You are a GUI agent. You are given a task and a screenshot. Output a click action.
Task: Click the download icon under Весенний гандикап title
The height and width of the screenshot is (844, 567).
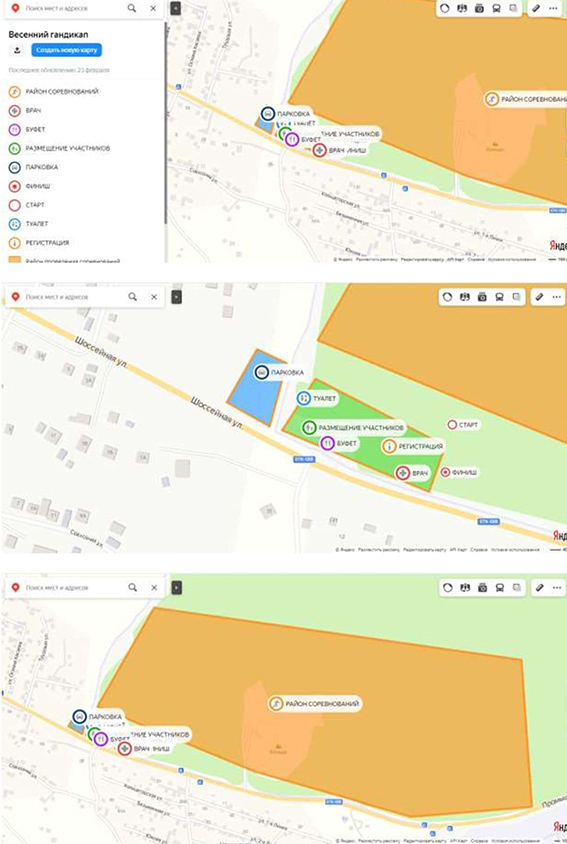[17, 50]
